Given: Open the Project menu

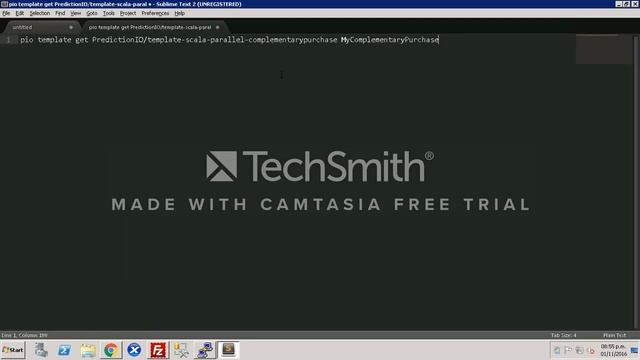Looking at the screenshot, I should click(128, 13).
